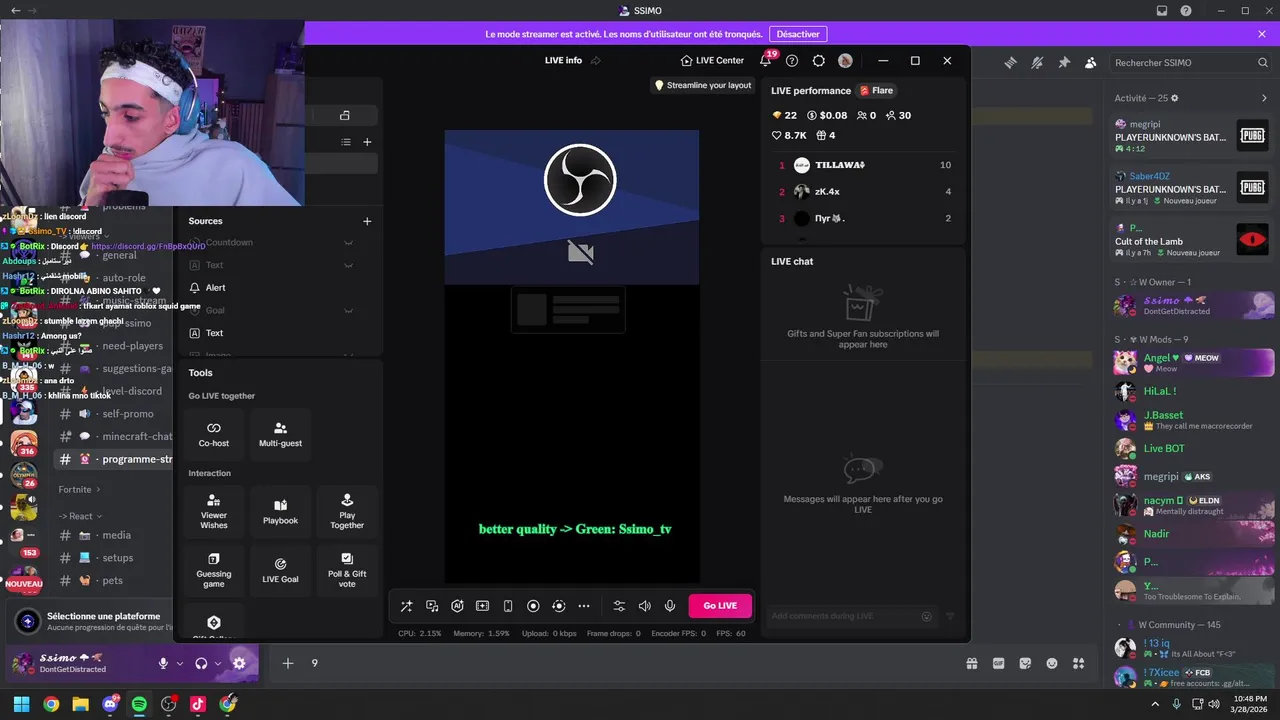Expand the Activité panel arrow
The image size is (1280, 720).
point(1264,98)
